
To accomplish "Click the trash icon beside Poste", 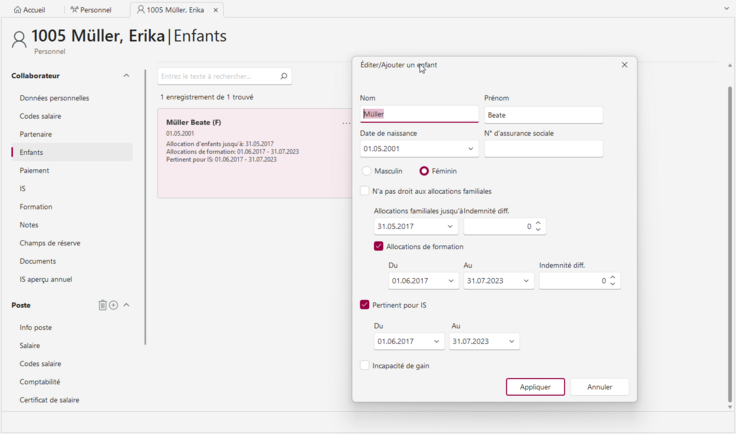I will (x=102, y=305).
